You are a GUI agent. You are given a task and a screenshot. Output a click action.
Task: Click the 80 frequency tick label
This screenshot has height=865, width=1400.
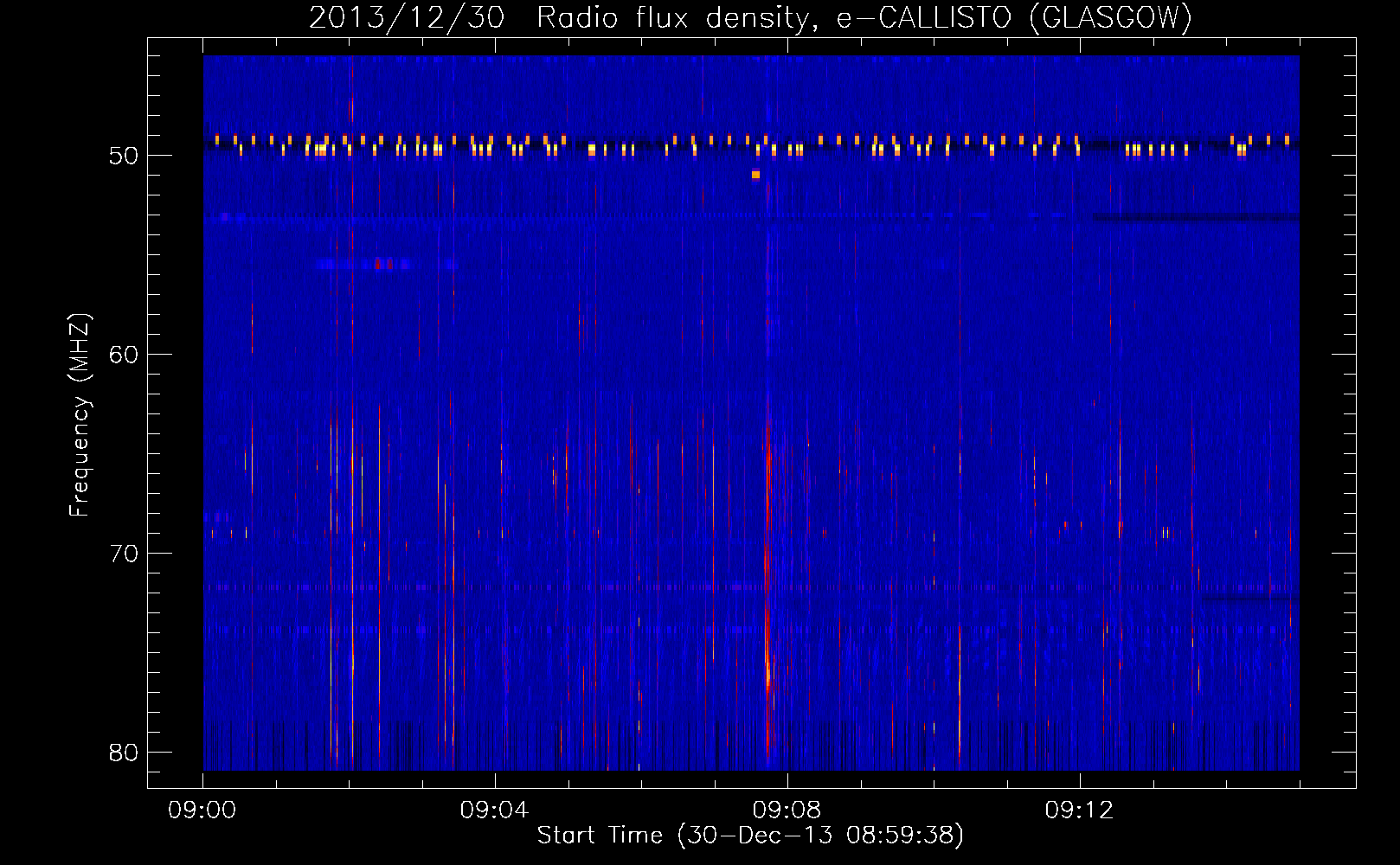124,753
